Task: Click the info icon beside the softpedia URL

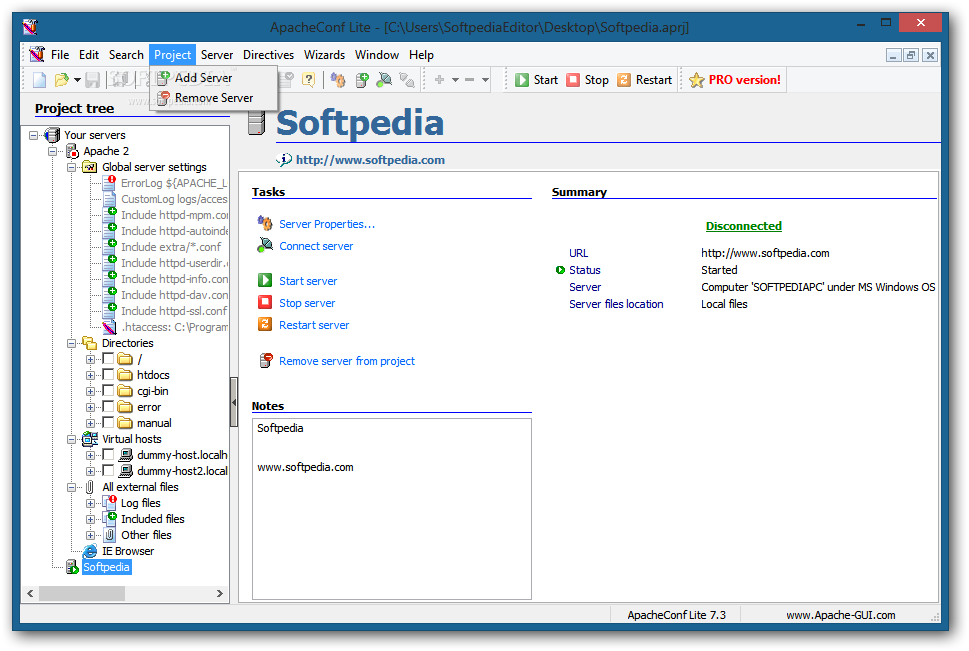Action: coord(284,160)
